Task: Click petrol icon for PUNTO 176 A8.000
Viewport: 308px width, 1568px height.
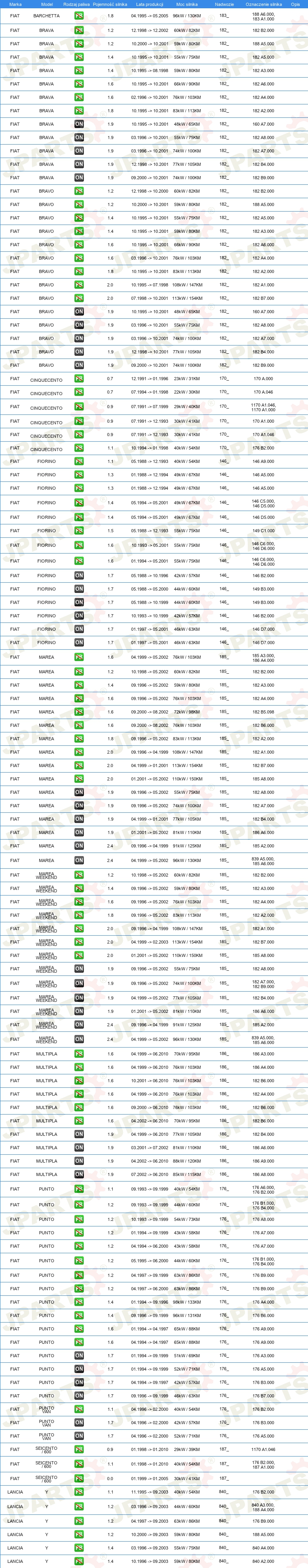Action: (x=79, y=1219)
